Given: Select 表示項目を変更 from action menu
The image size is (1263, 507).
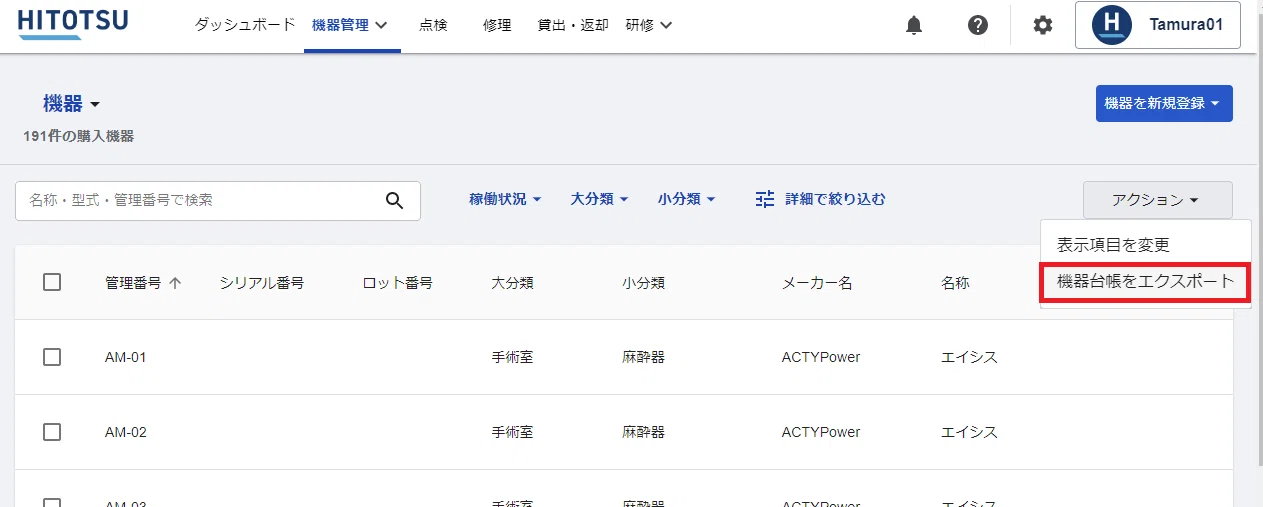Looking at the screenshot, I should pos(1145,245).
